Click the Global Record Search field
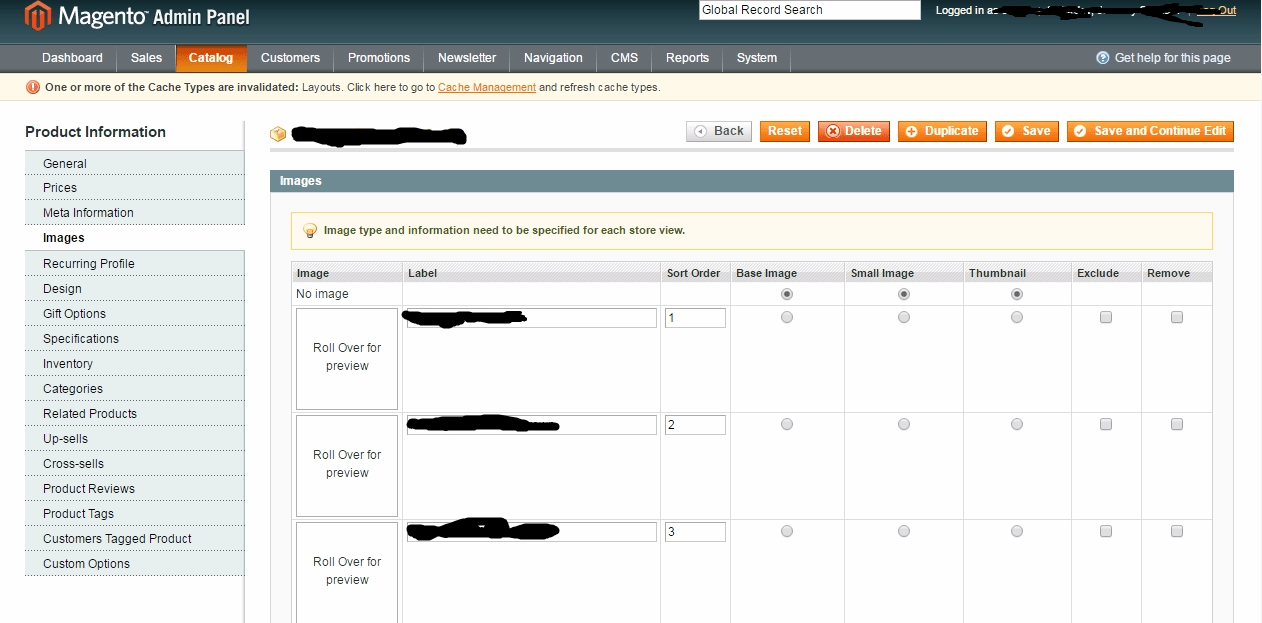1262x623 pixels. (809, 10)
